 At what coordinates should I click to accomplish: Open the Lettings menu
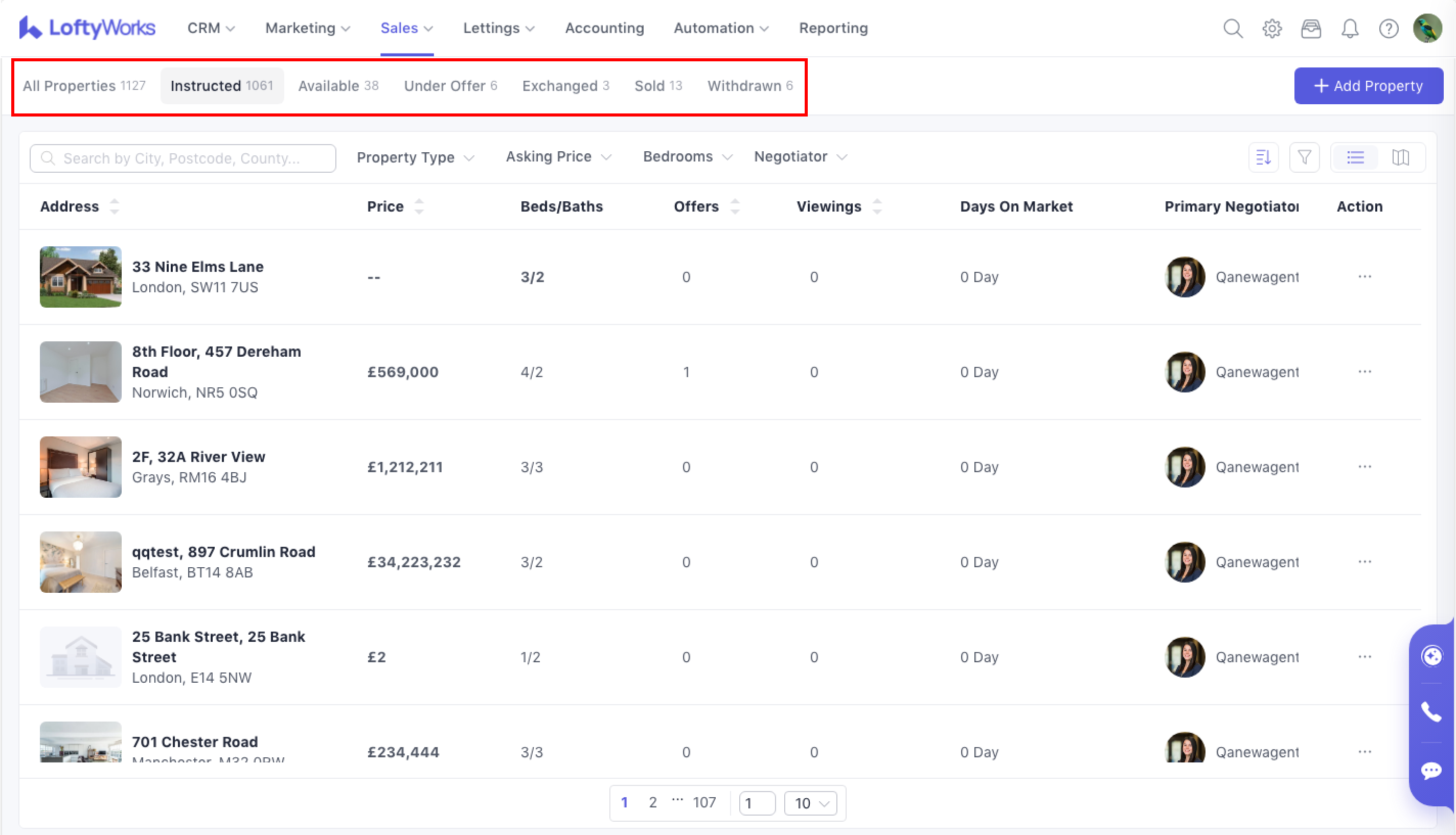pos(498,28)
